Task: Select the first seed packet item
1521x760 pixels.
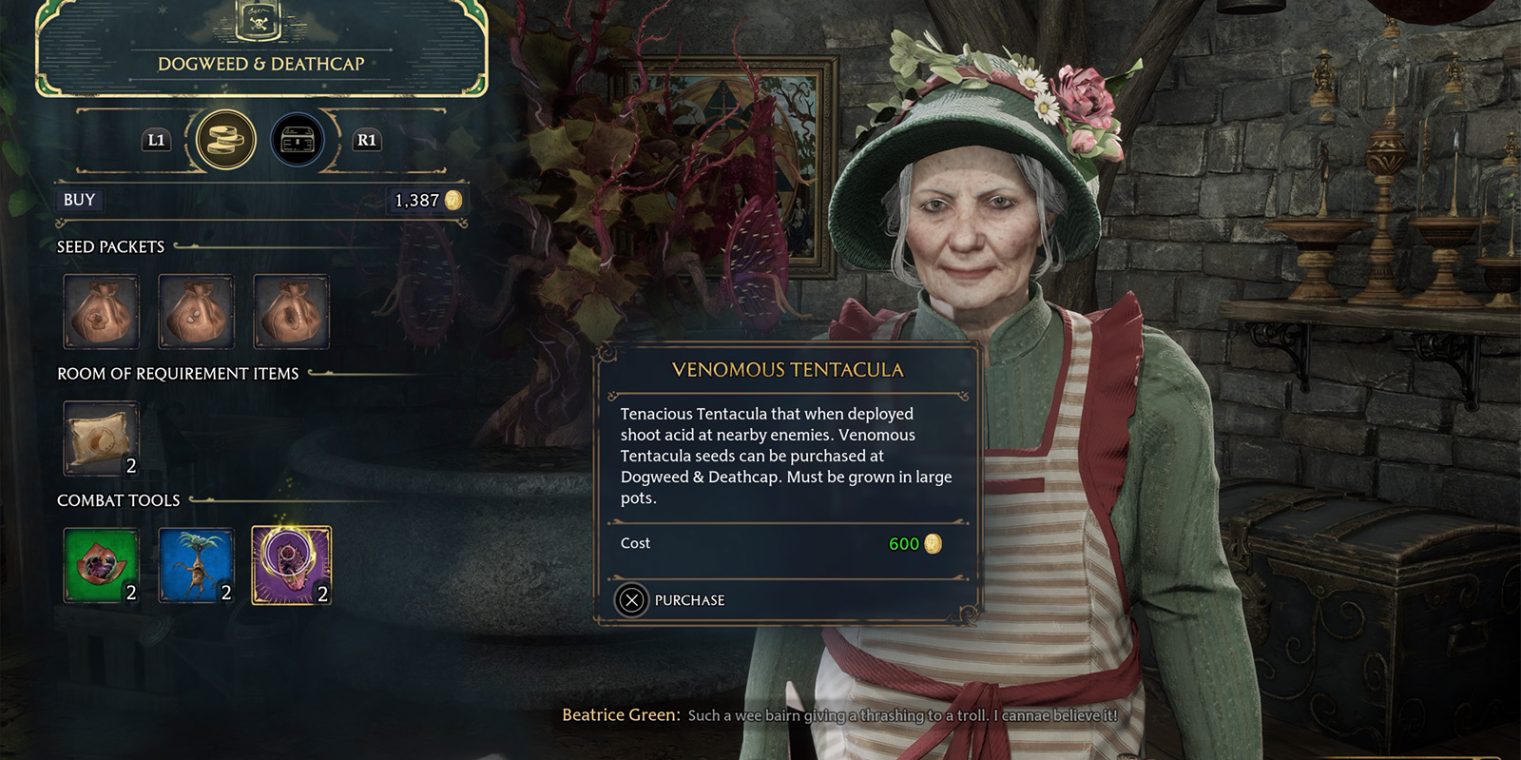Action: coord(101,311)
